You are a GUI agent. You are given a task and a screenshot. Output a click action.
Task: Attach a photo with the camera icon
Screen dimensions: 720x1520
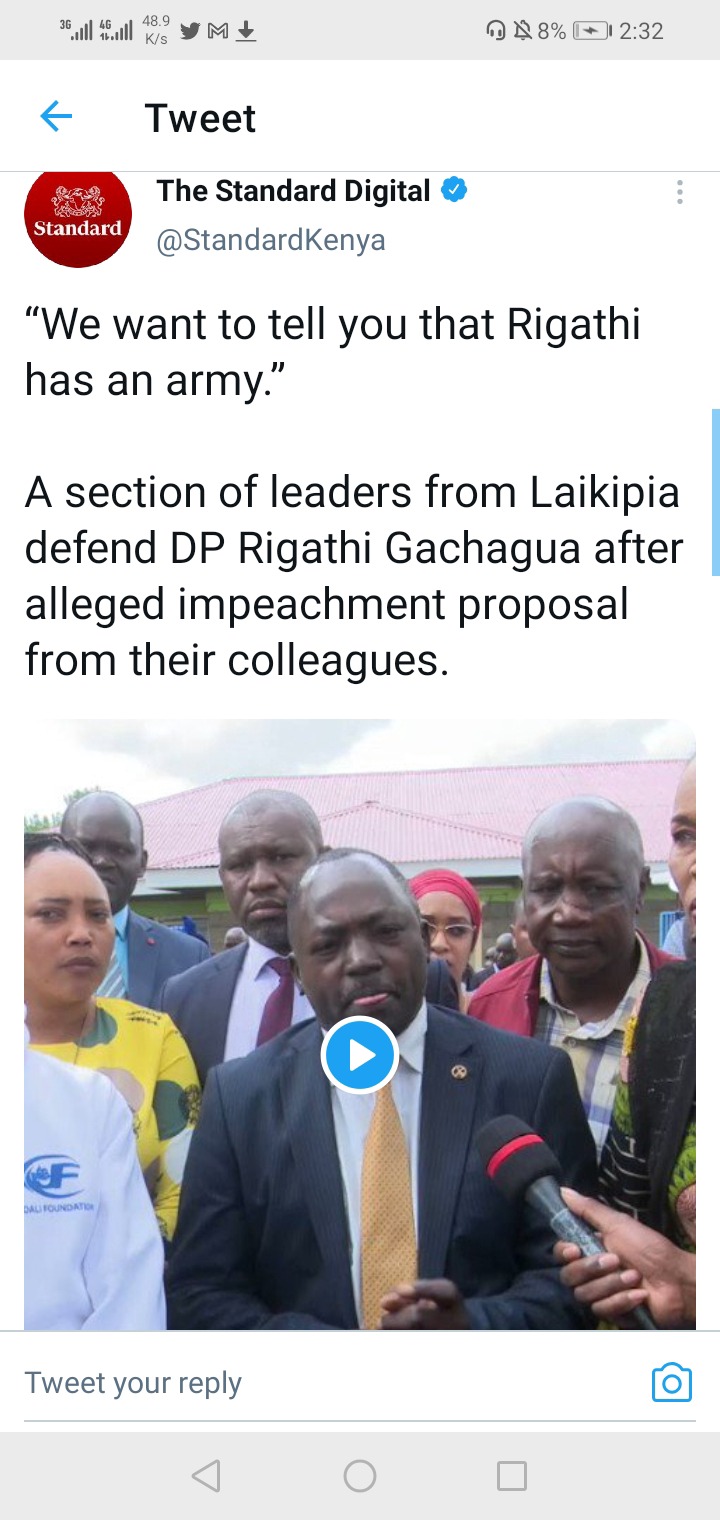click(672, 1382)
